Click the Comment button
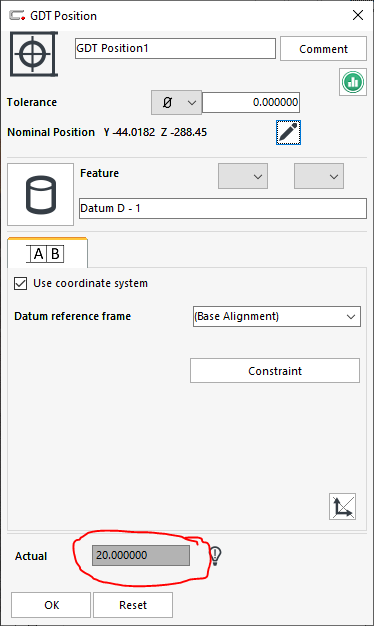 (323, 49)
